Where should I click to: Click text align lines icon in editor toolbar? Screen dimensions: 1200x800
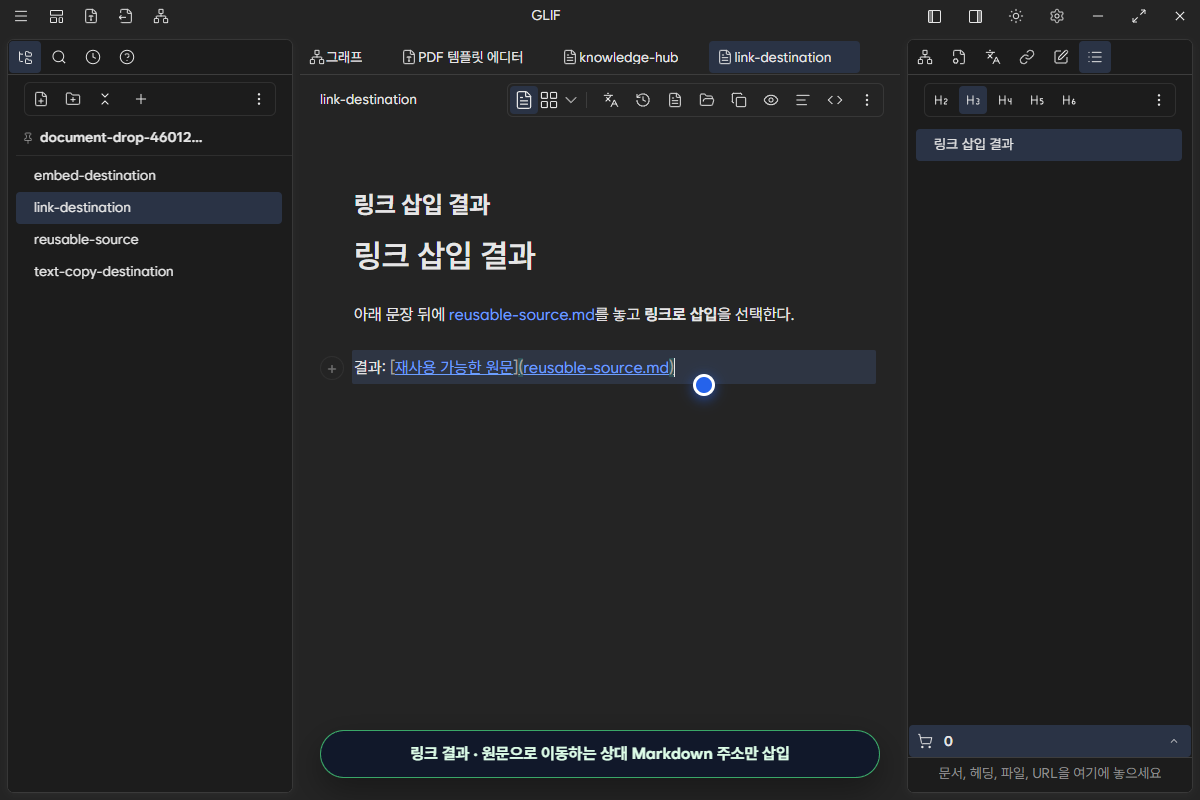pos(802,100)
